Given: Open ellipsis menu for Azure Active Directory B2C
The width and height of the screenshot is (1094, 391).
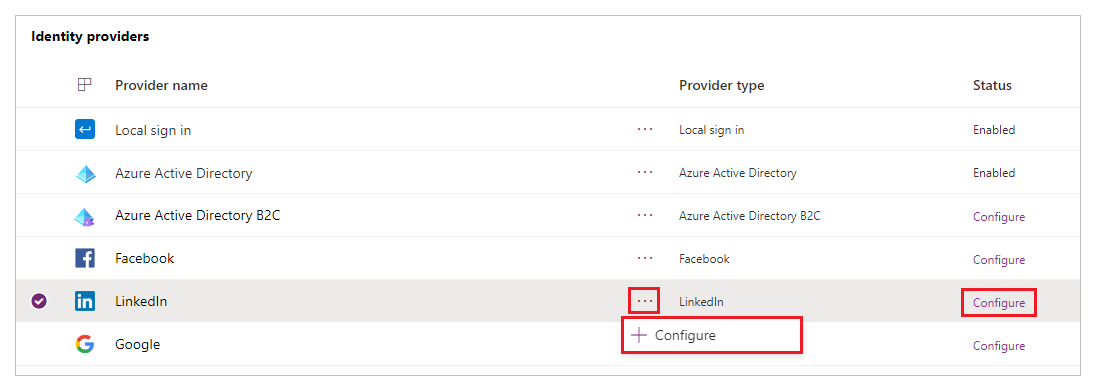Looking at the screenshot, I should click(645, 216).
